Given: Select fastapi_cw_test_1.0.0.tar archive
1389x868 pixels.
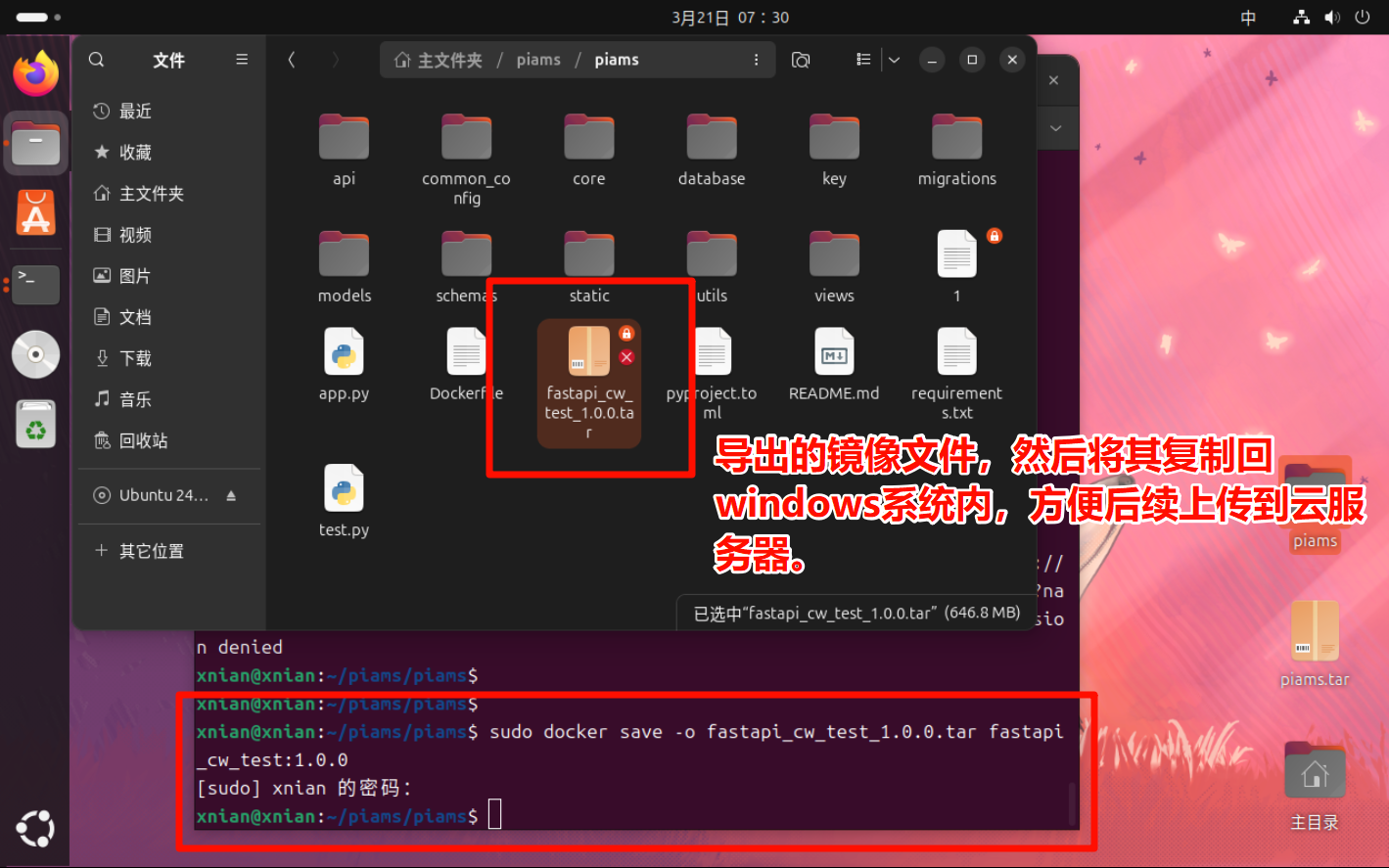Looking at the screenshot, I should pos(589,384).
